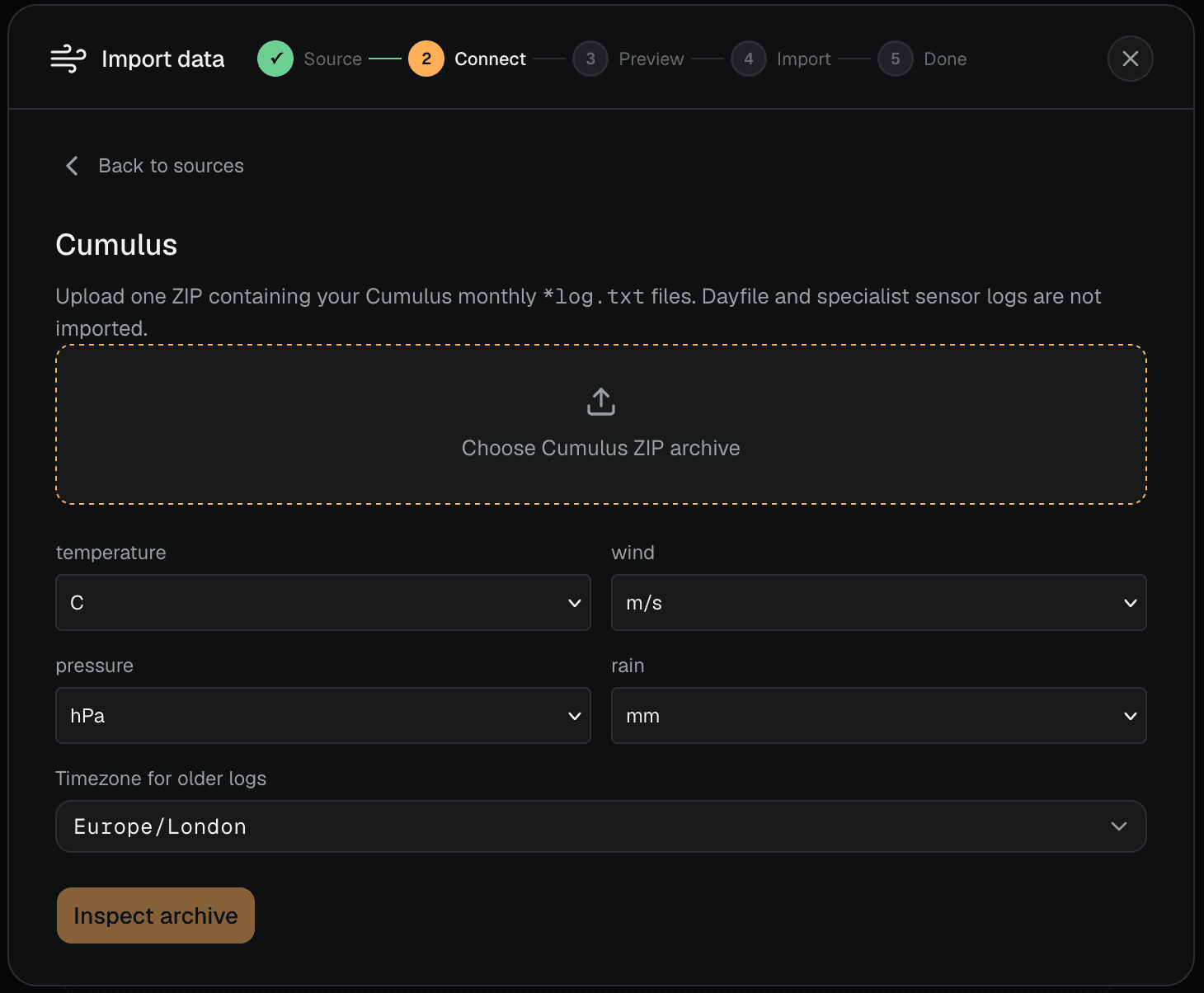This screenshot has height=993, width=1204.
Task: Click the 'rain' field label
Action: pos(628,666)
